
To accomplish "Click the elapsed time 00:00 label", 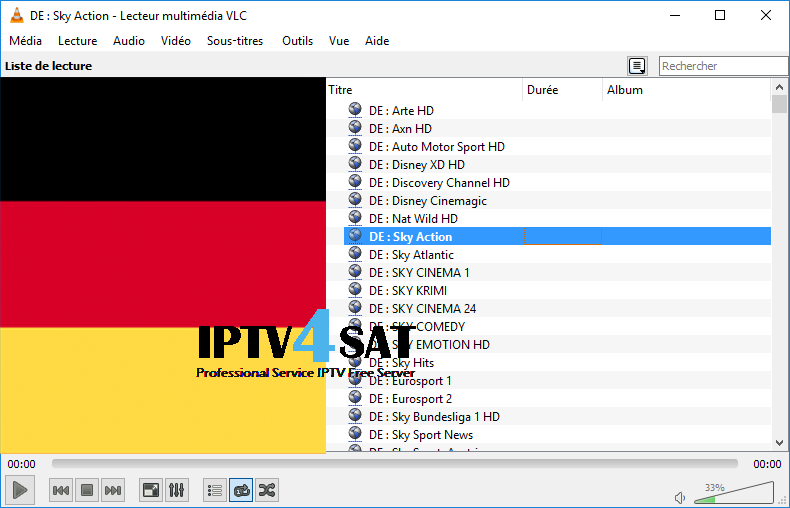I will (x=21, y=464).
